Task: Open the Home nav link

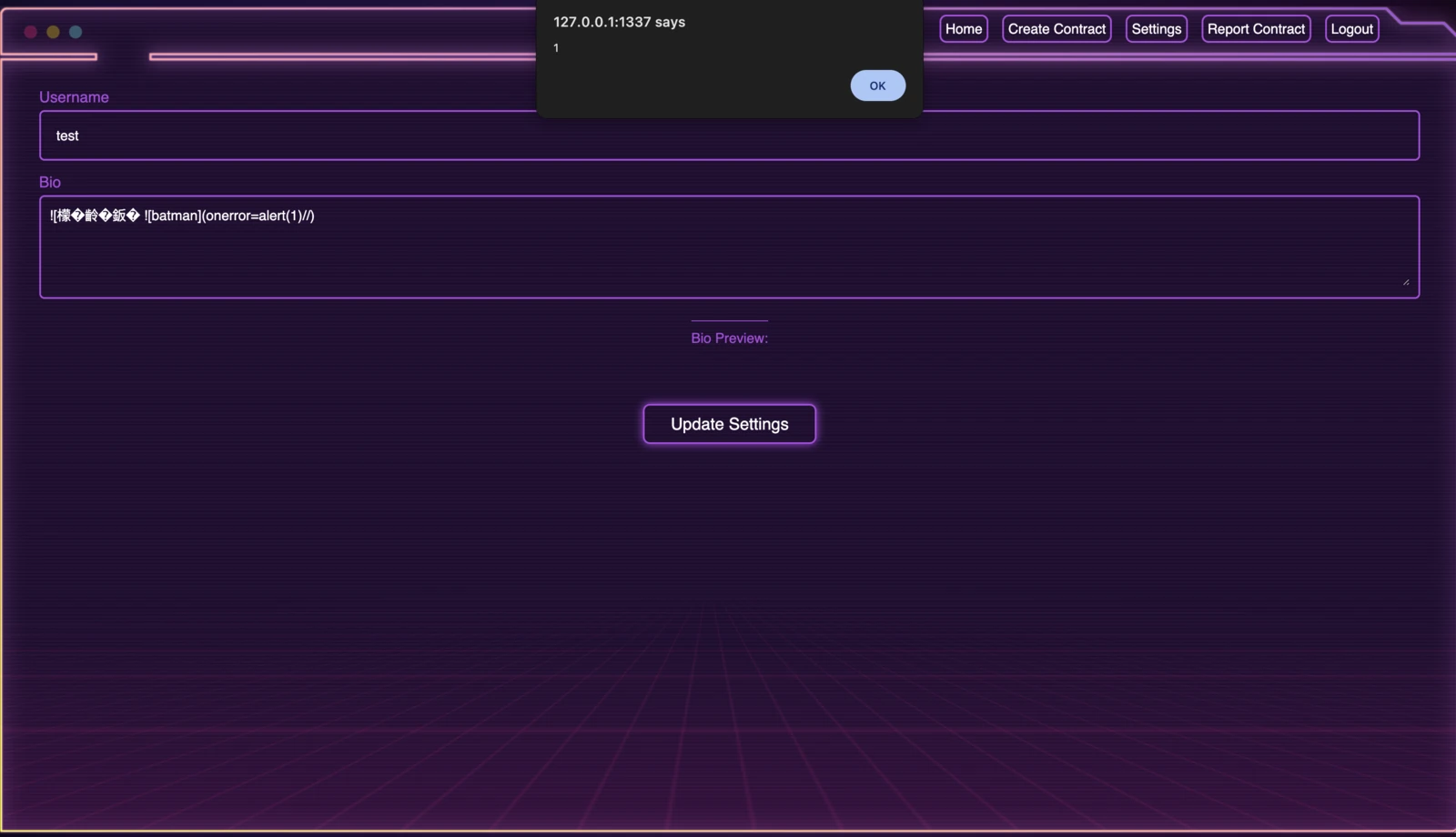Action: click(964, 29)
